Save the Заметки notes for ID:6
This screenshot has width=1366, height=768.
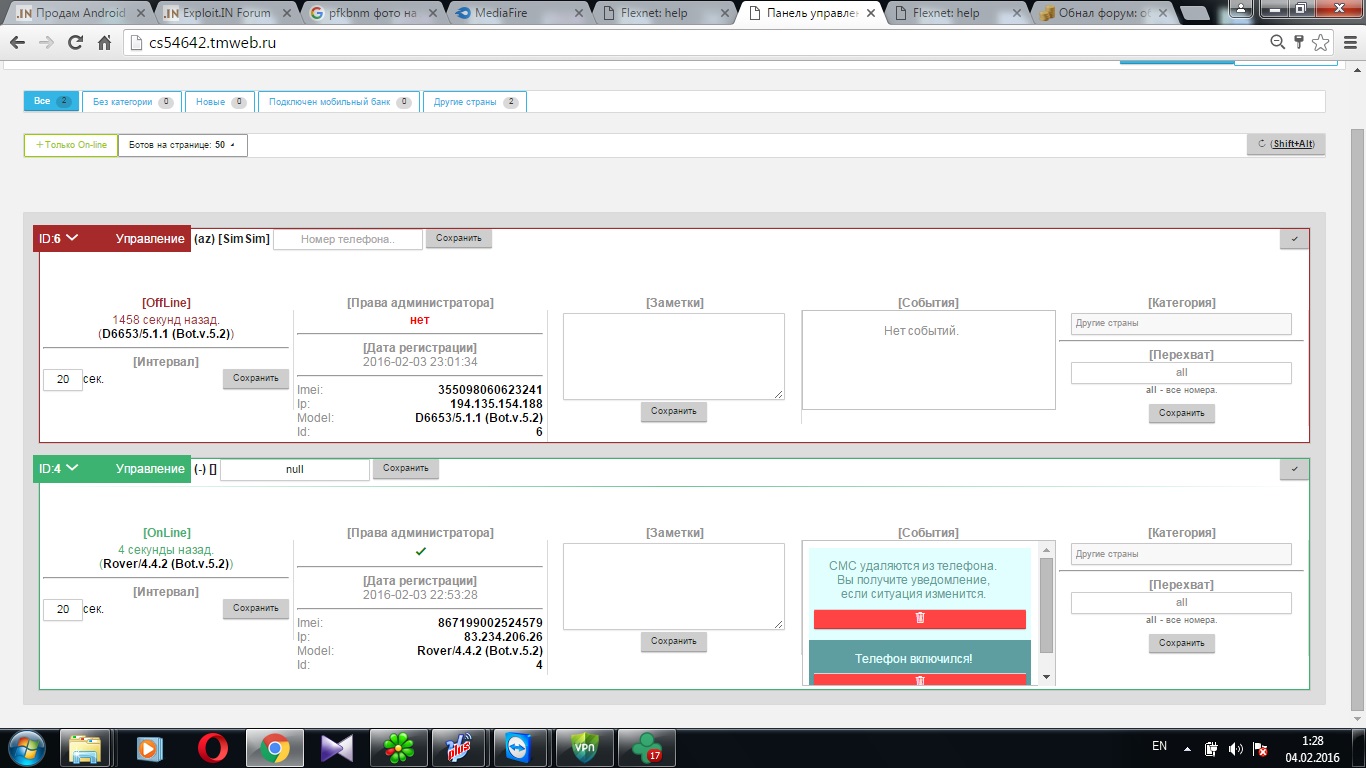674,412
